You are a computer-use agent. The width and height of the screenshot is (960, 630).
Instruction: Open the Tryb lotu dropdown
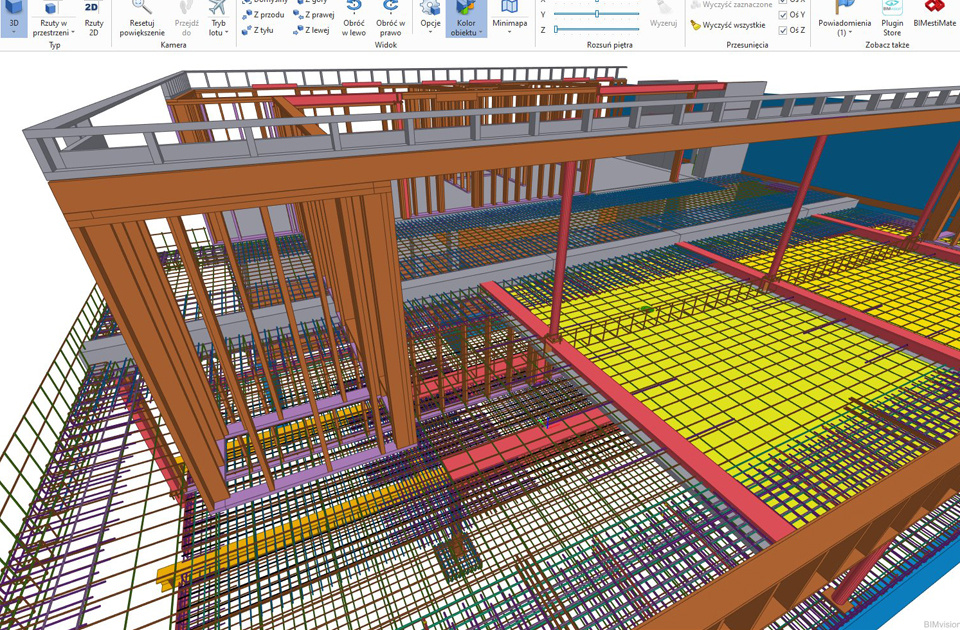point(217,28)
